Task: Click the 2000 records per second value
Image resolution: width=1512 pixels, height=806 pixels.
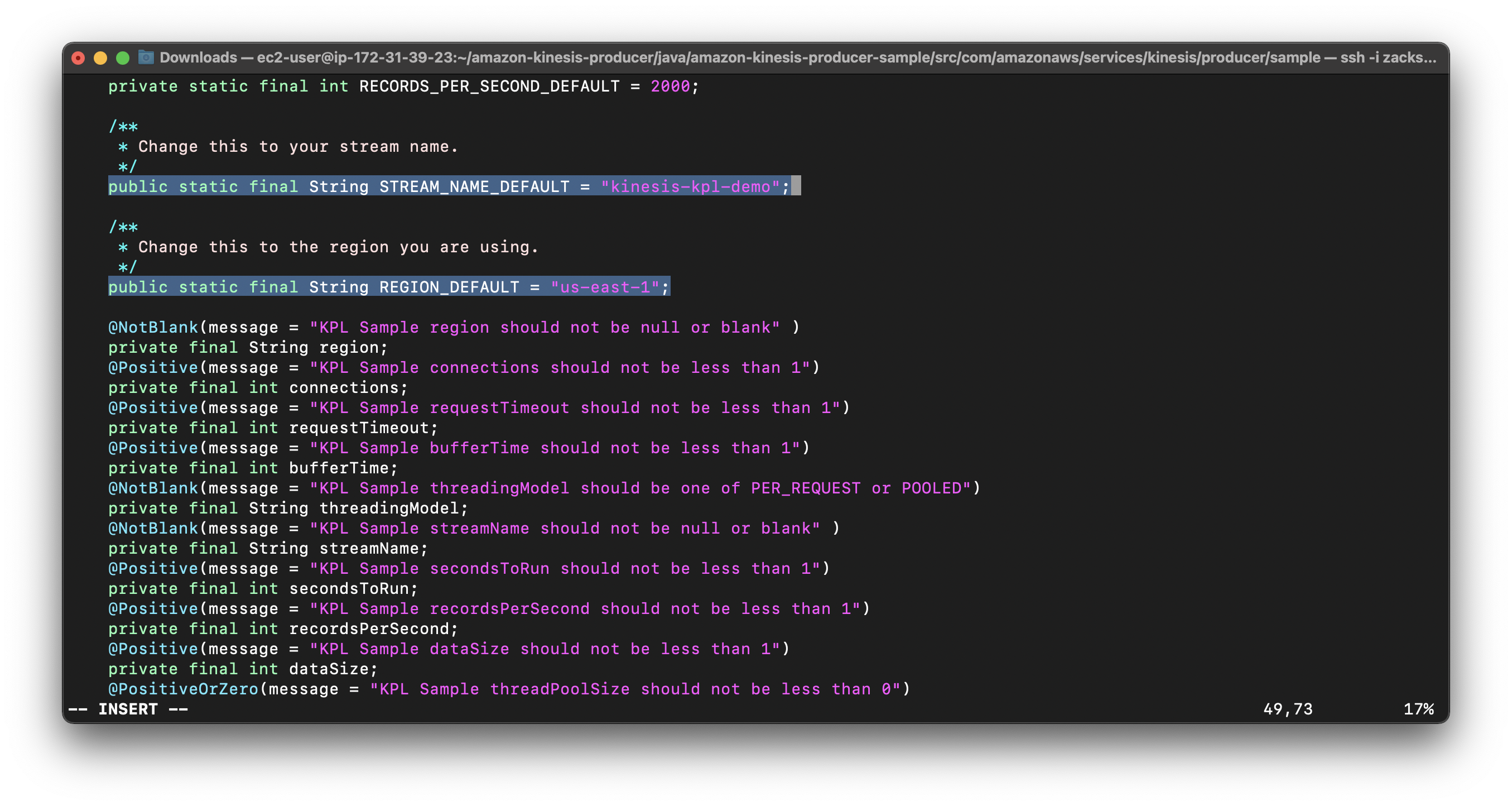Action: [670, 87]
